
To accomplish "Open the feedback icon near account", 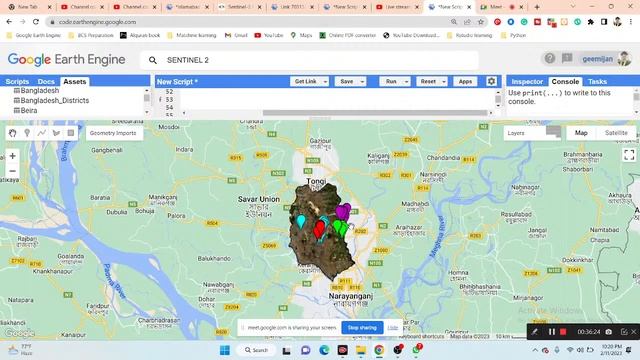I will pyautogui.click(x=567, y=58).
